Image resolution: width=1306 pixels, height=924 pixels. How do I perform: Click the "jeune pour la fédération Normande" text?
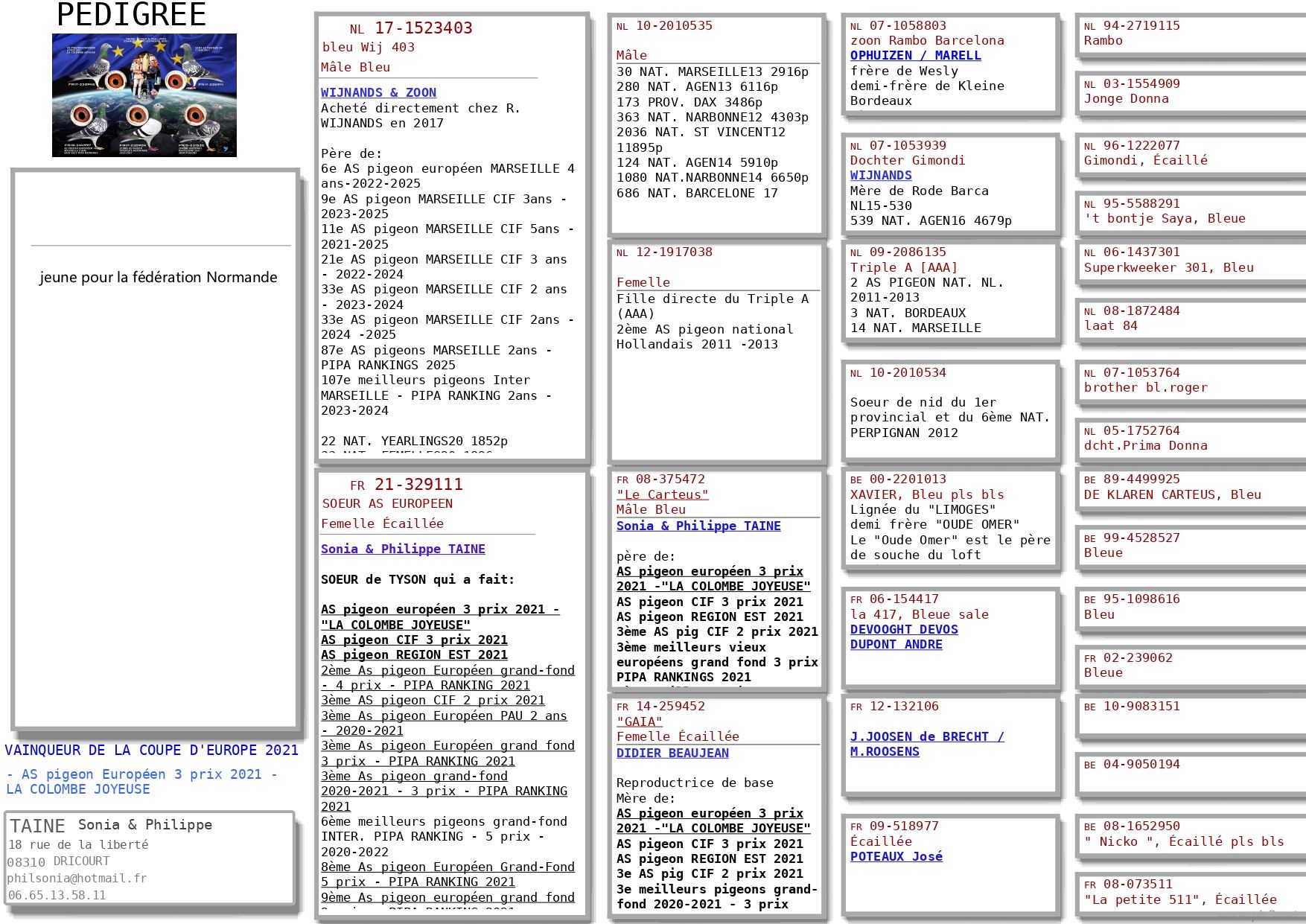(x=158, y=277)
